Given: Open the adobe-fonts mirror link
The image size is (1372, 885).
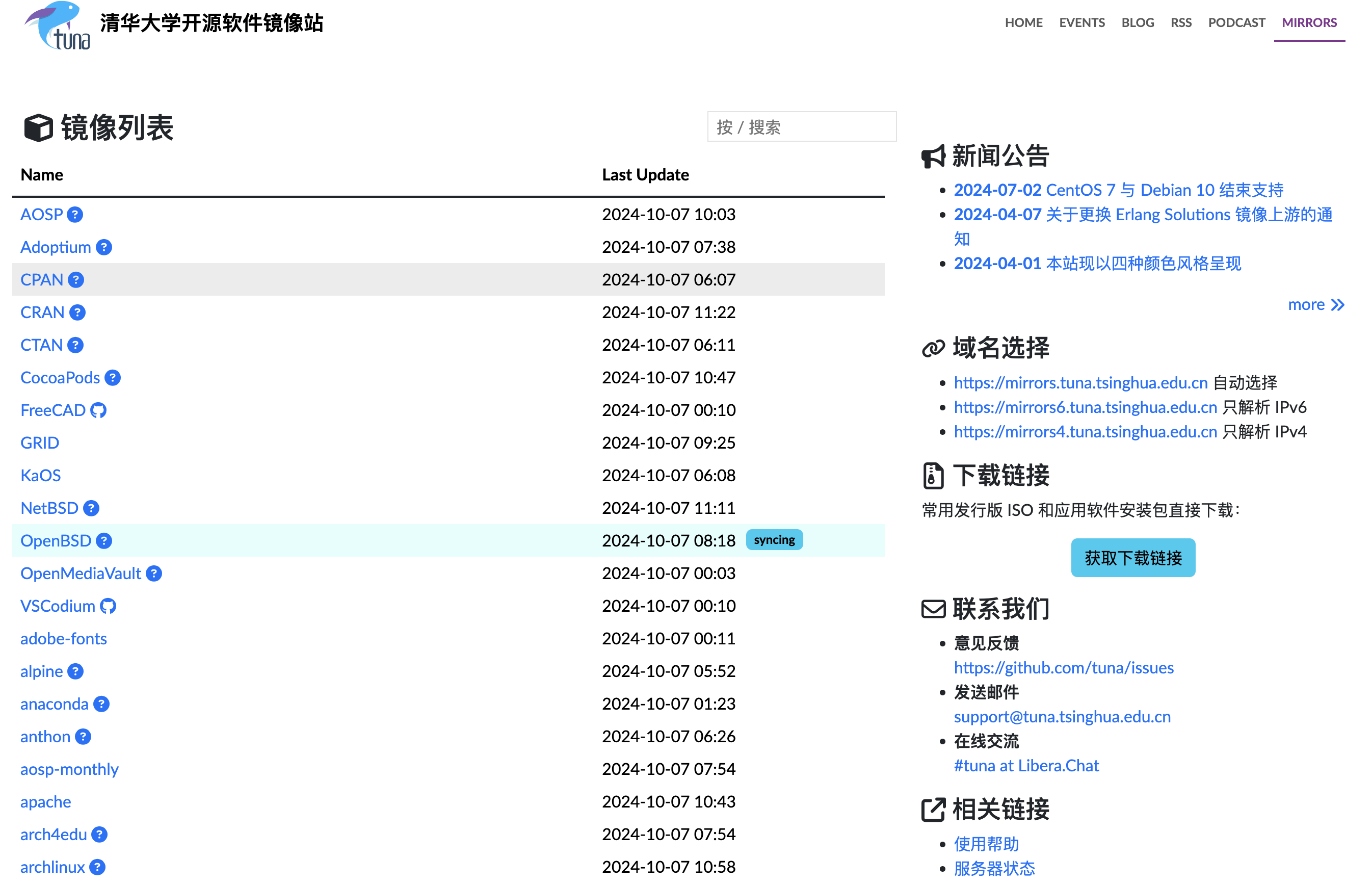Looking at the screenshot, I should [64, 638].
